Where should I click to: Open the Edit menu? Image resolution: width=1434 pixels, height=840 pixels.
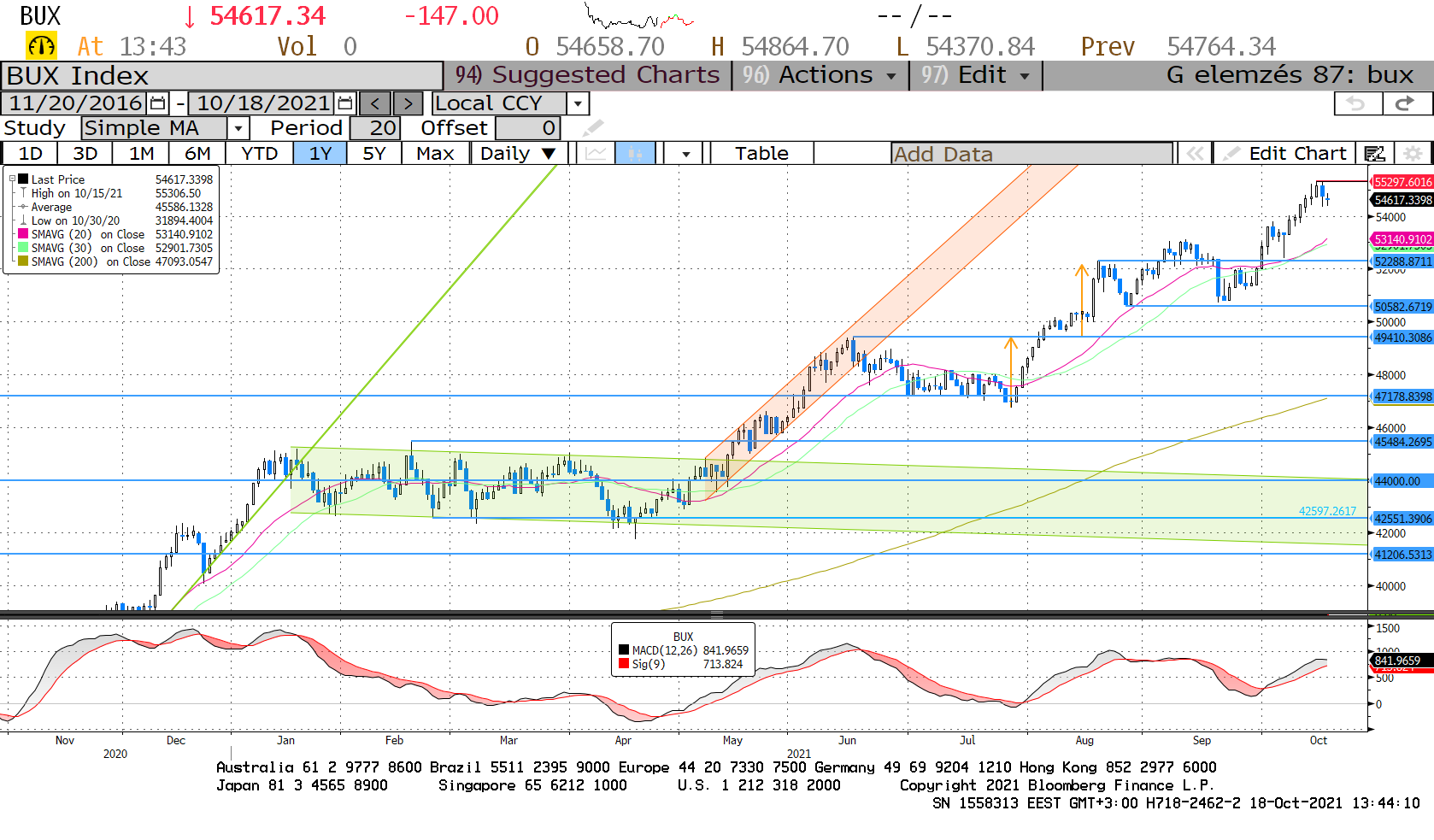coord(976,75)
